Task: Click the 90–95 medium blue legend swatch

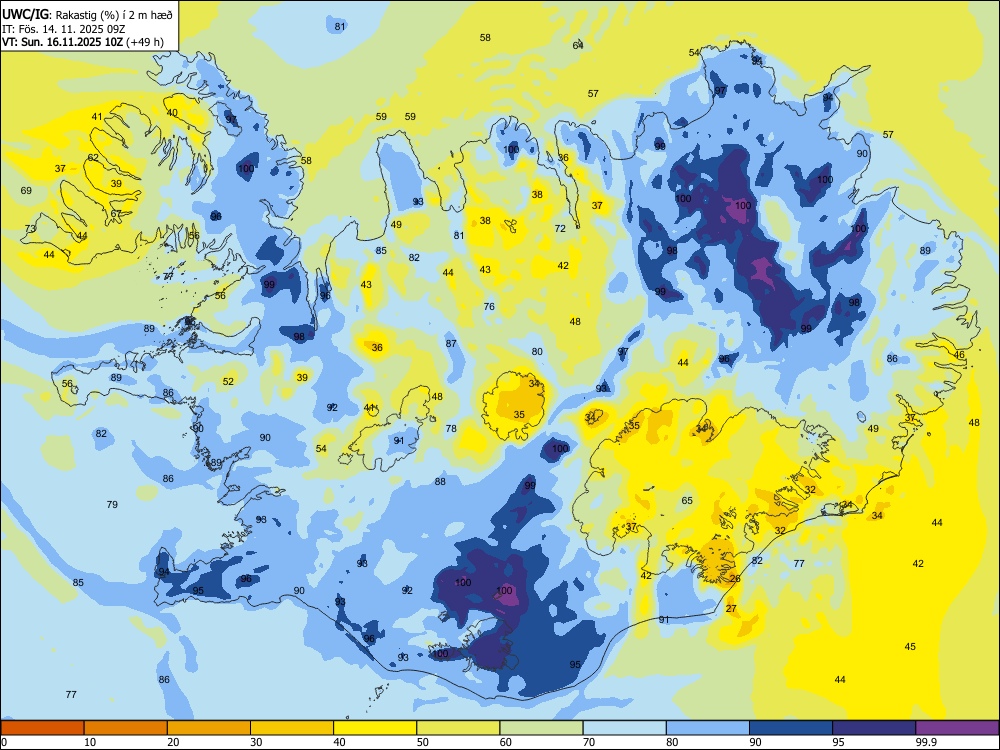Action: tap(791, 728)
